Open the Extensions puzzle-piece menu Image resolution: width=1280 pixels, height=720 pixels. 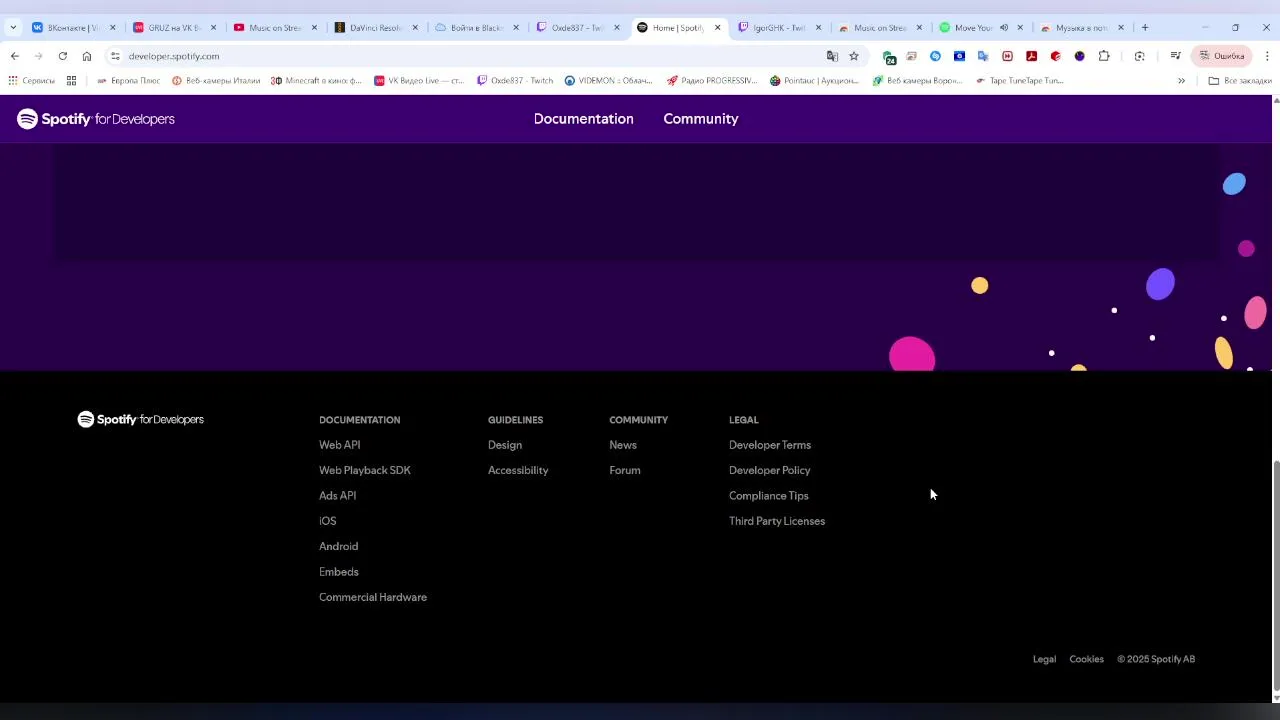pos(1104,56)
